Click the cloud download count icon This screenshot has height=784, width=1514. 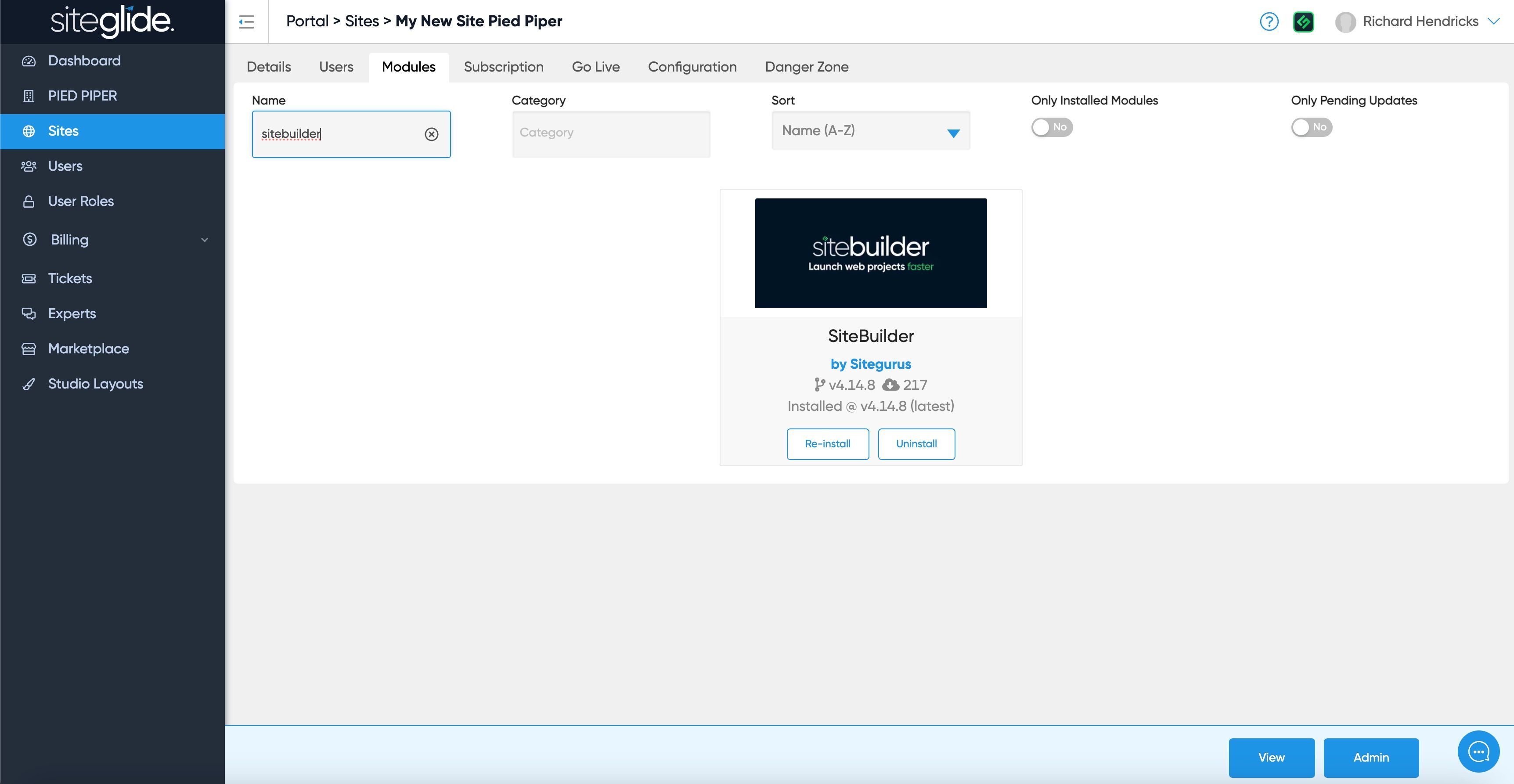pyautogui.click(x=890, y=385)
